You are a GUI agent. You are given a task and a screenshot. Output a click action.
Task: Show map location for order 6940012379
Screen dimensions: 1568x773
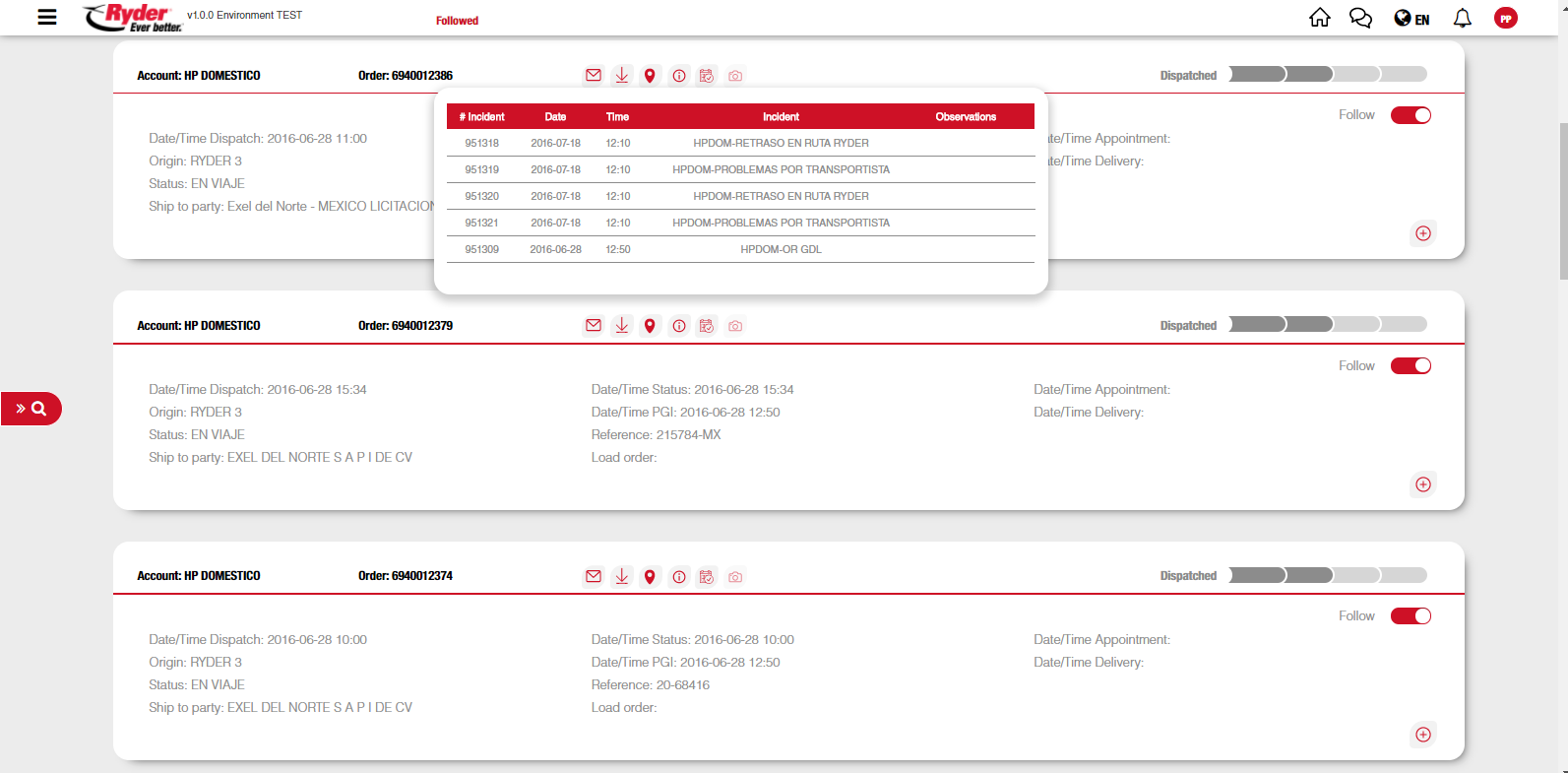[x=650, y=326]
